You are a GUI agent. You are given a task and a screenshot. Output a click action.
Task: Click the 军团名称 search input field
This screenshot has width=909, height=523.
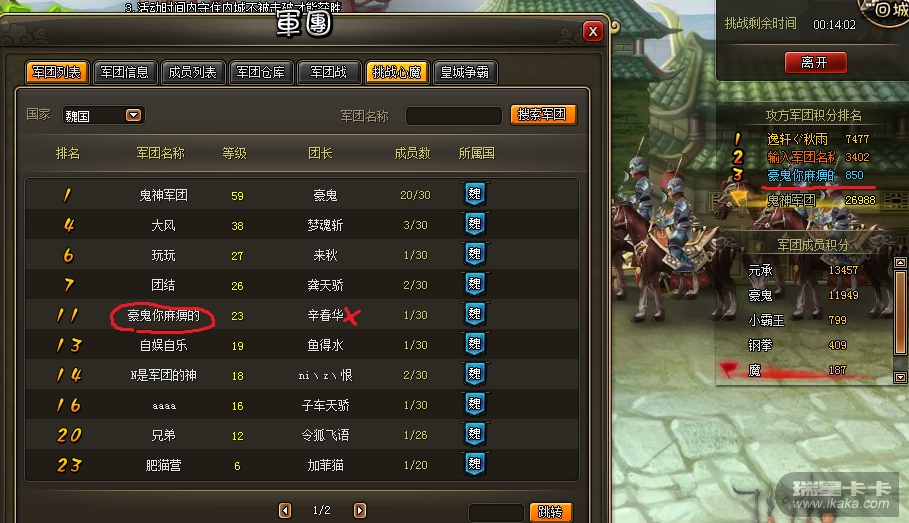pos(453,115)
